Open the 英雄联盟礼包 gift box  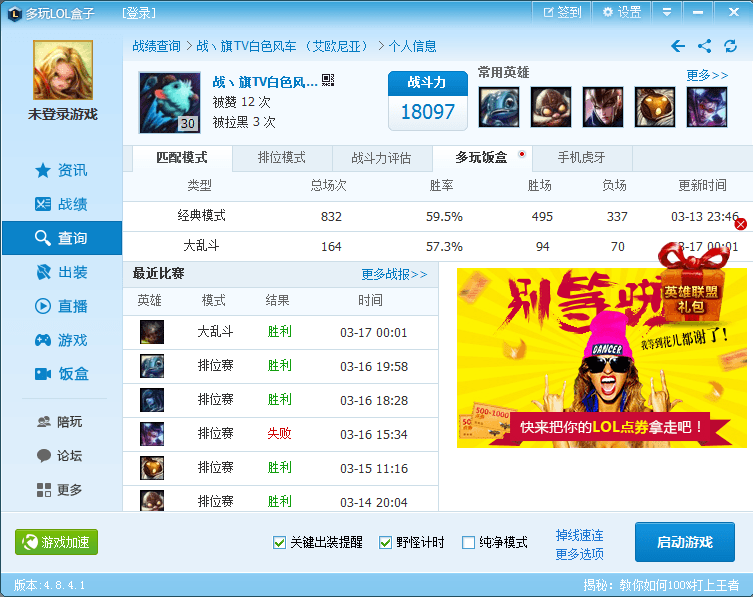pyautogui.click(x=692, y=283)
